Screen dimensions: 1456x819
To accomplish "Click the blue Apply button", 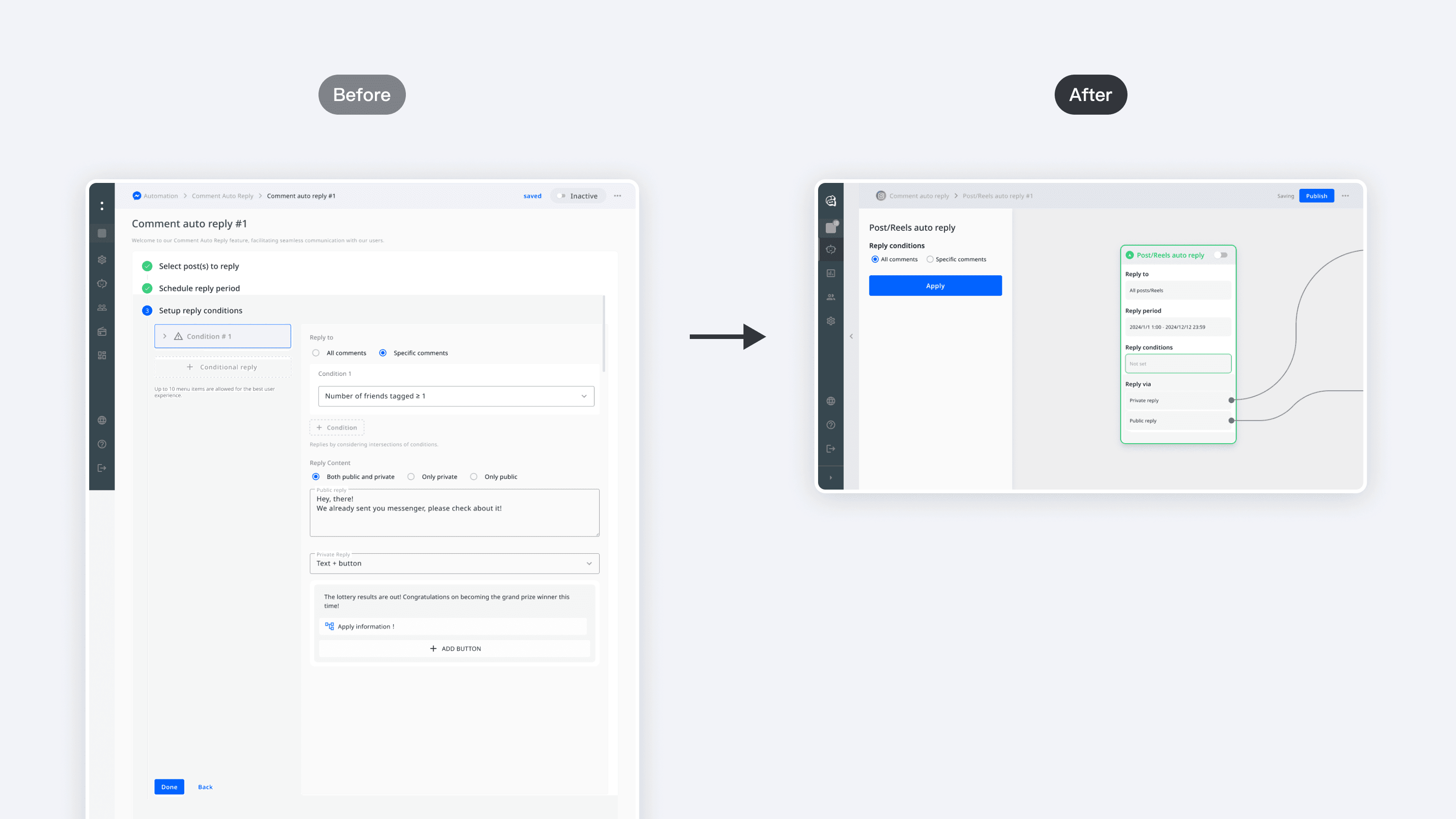I will [935, 285].
